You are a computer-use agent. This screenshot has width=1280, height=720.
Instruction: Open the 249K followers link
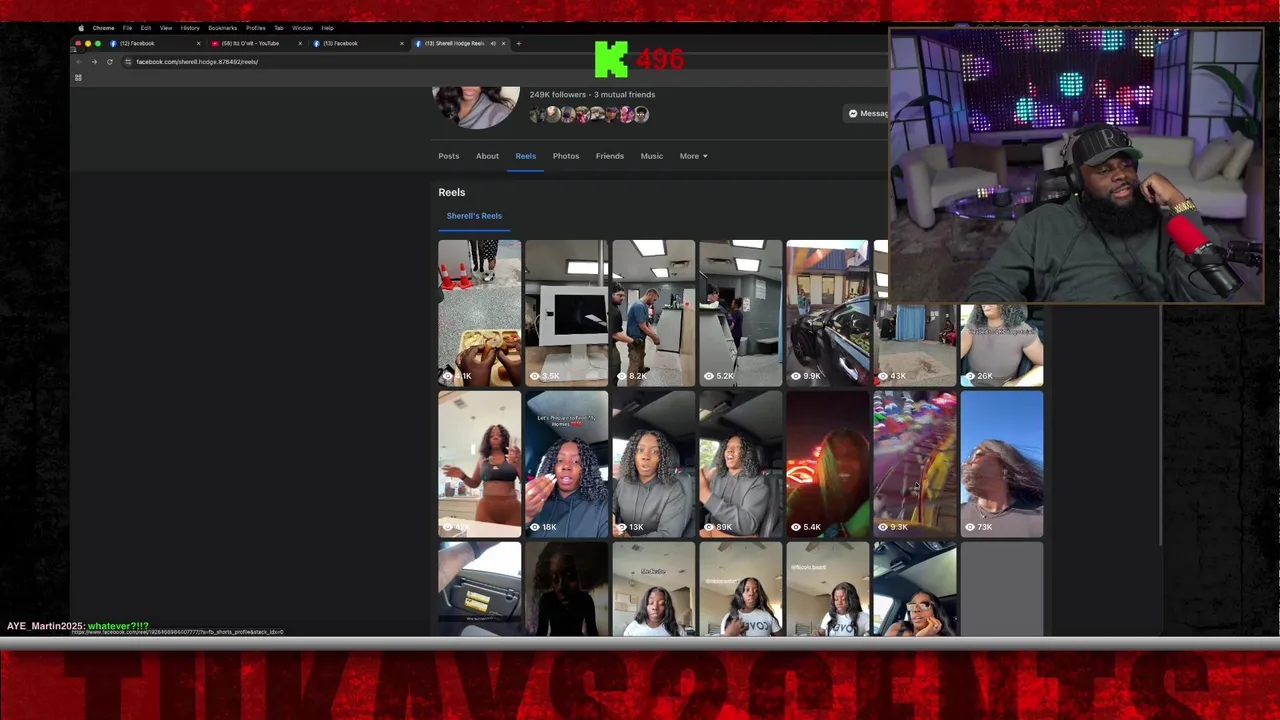[557, 95]
